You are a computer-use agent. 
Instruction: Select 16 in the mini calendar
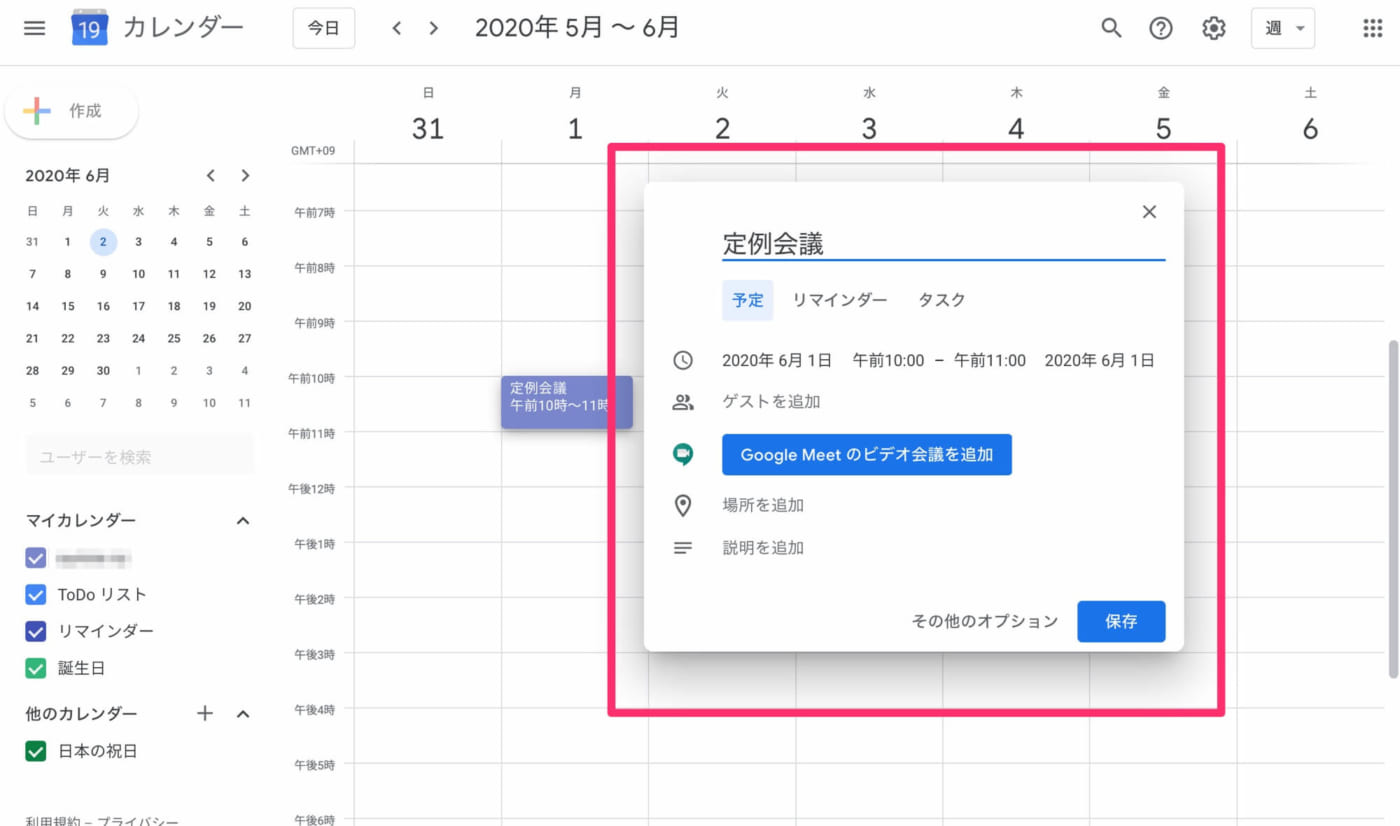tap(103, 307)
